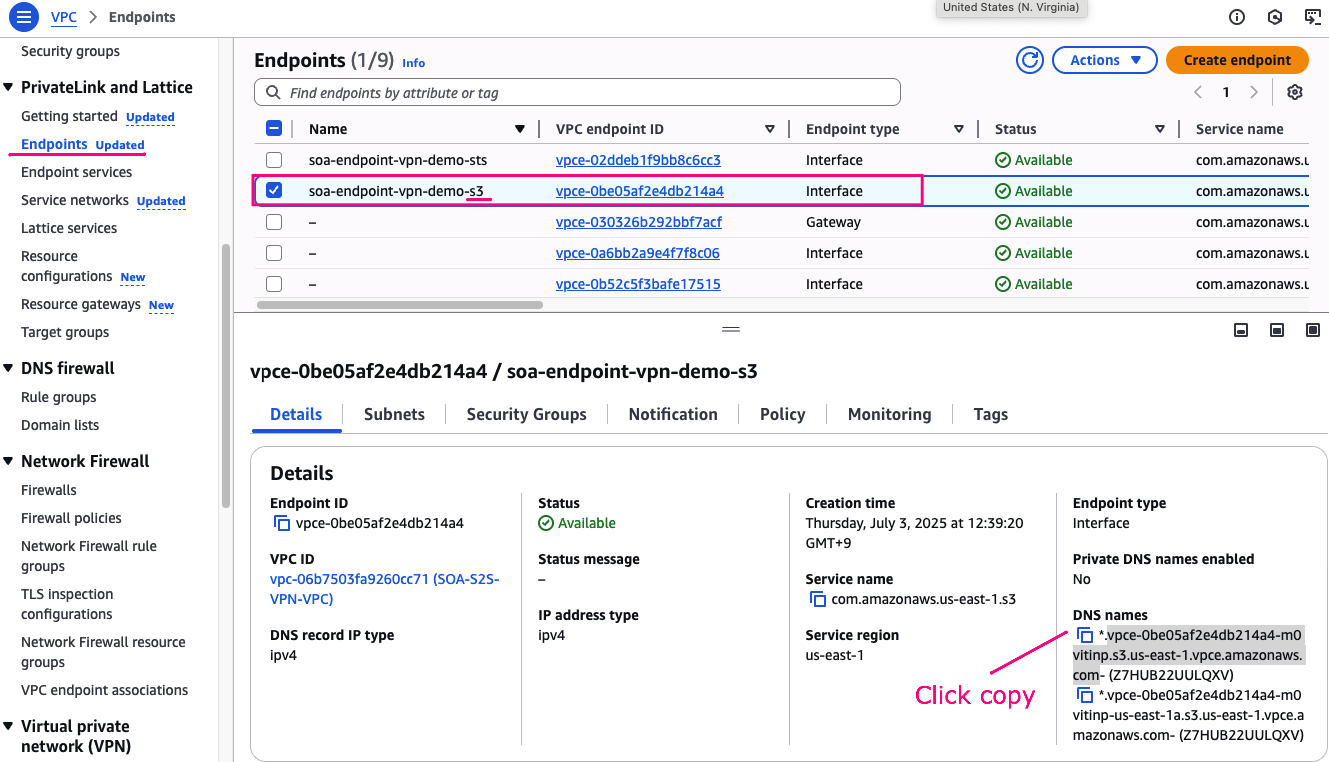Screen dimensions: 1329x762
Task: Switch to the Security Groups tab
Action: click(x=526, y=414)
